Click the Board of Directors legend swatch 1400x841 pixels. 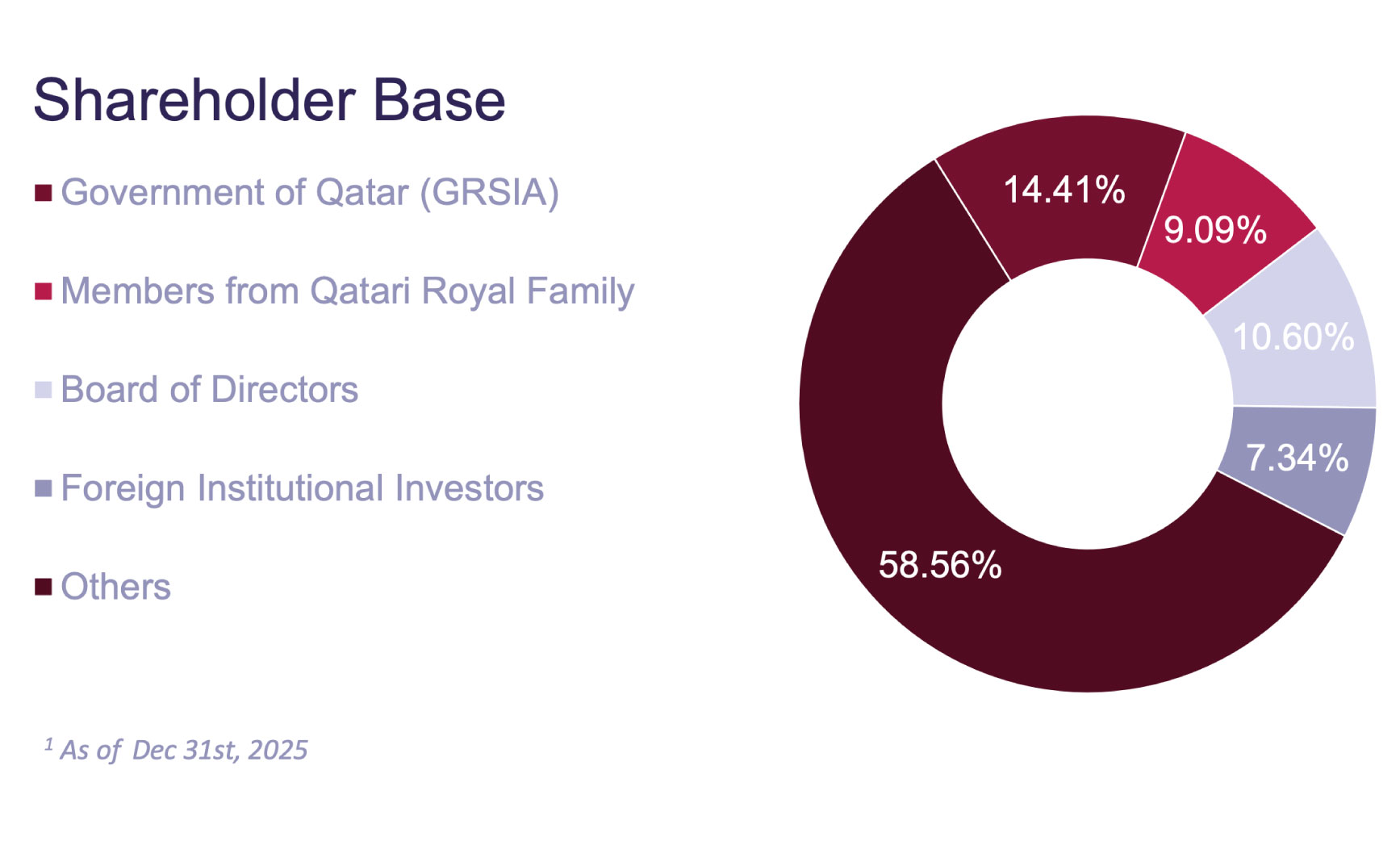pos(44,391)
